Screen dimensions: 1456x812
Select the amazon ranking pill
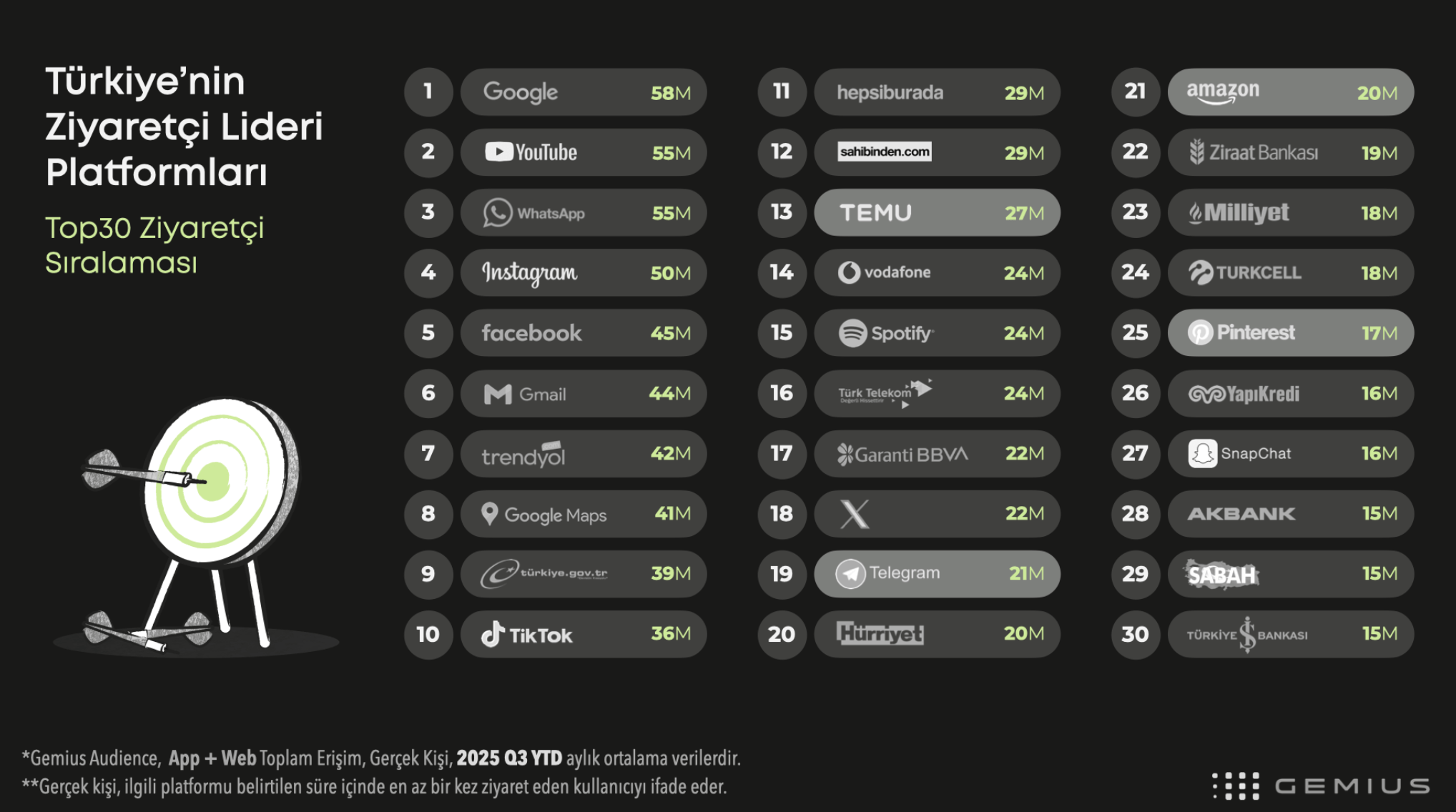pos(1290,92)
